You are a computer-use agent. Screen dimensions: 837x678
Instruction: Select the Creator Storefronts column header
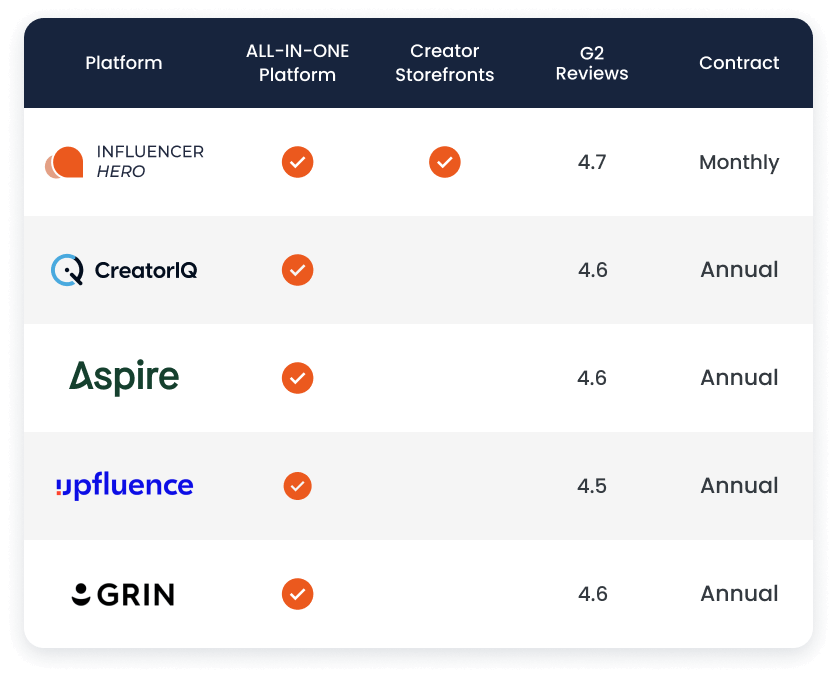[x=445, y=63]
